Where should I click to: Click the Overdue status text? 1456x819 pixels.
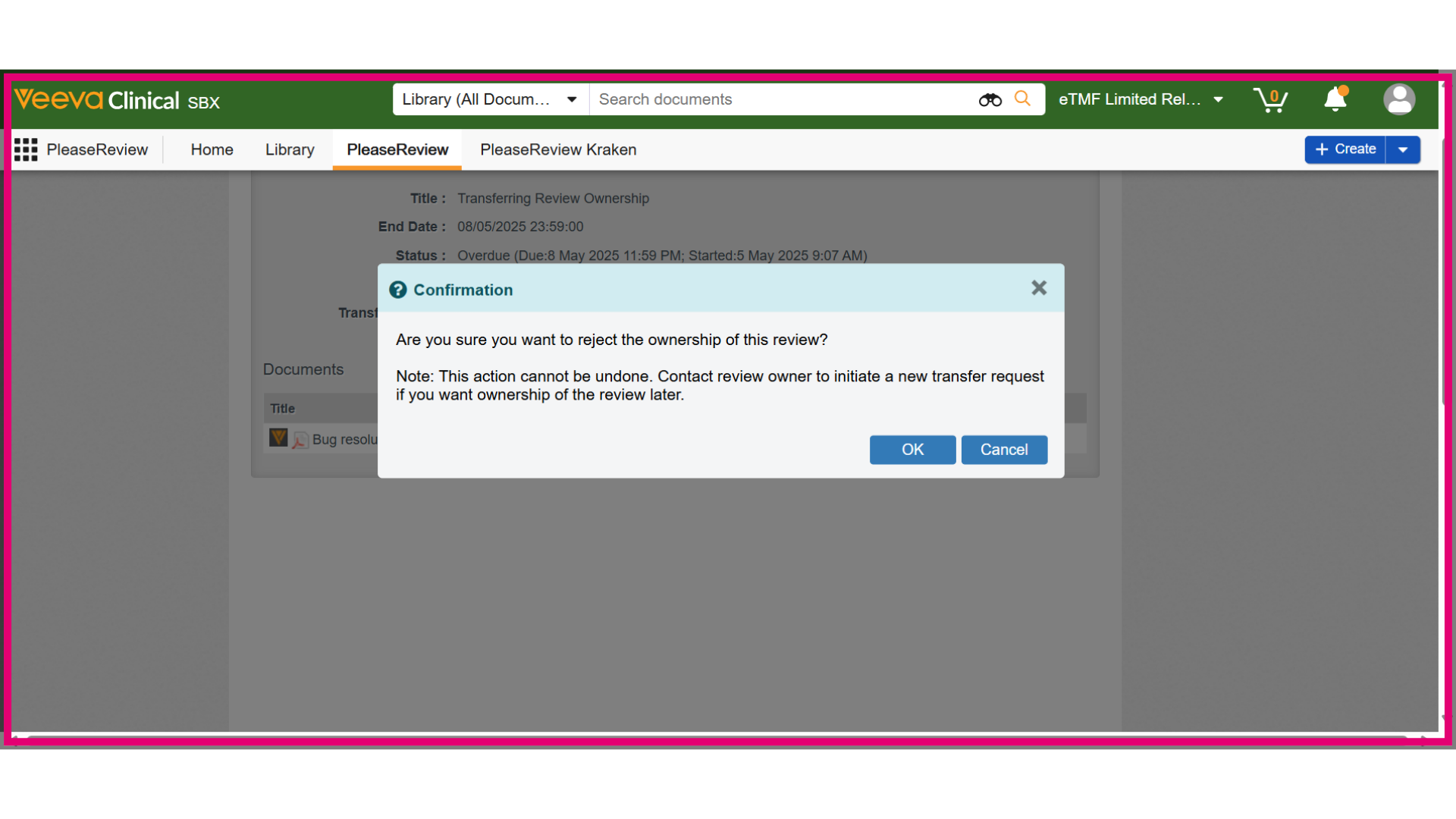[x=662, y=256]
